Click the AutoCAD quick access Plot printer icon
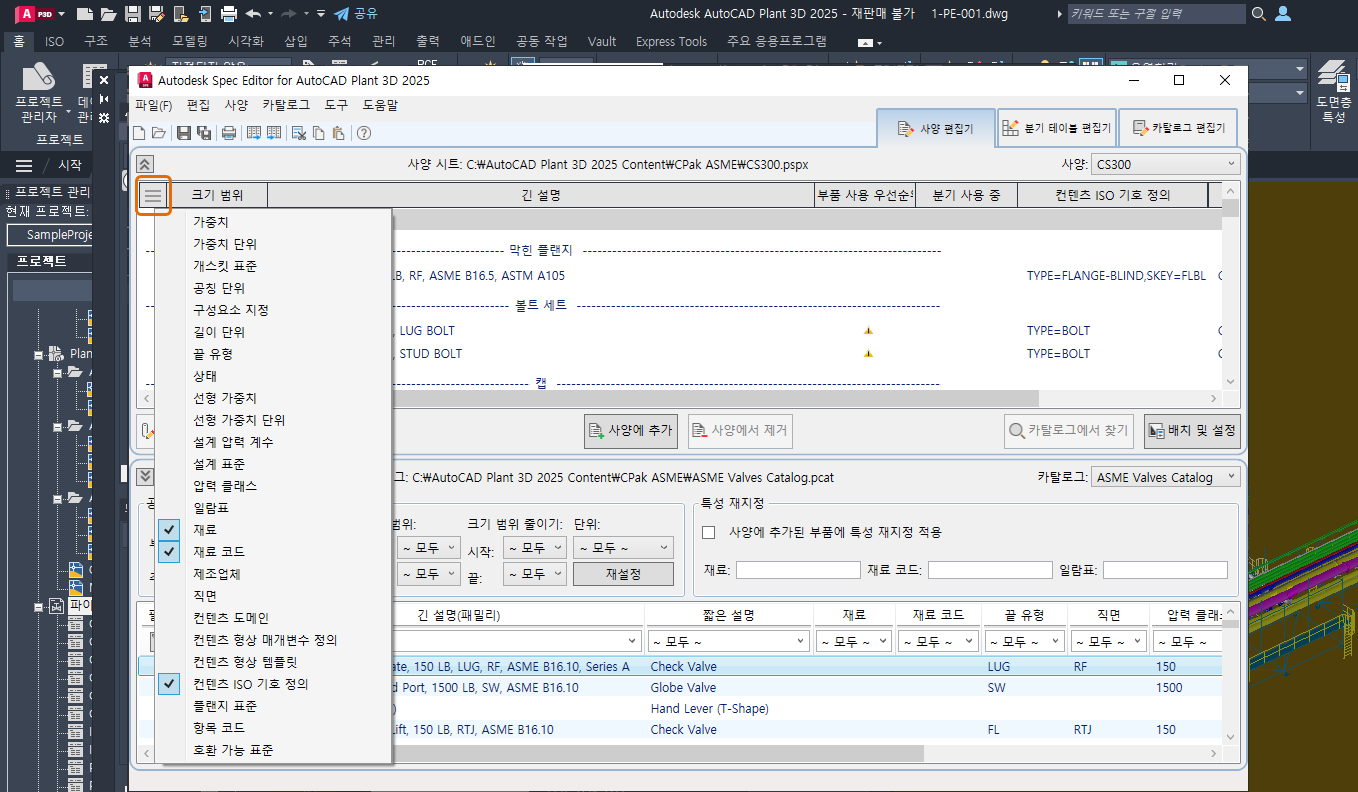This screenshot has width=1358, height=792. (228, 14)
